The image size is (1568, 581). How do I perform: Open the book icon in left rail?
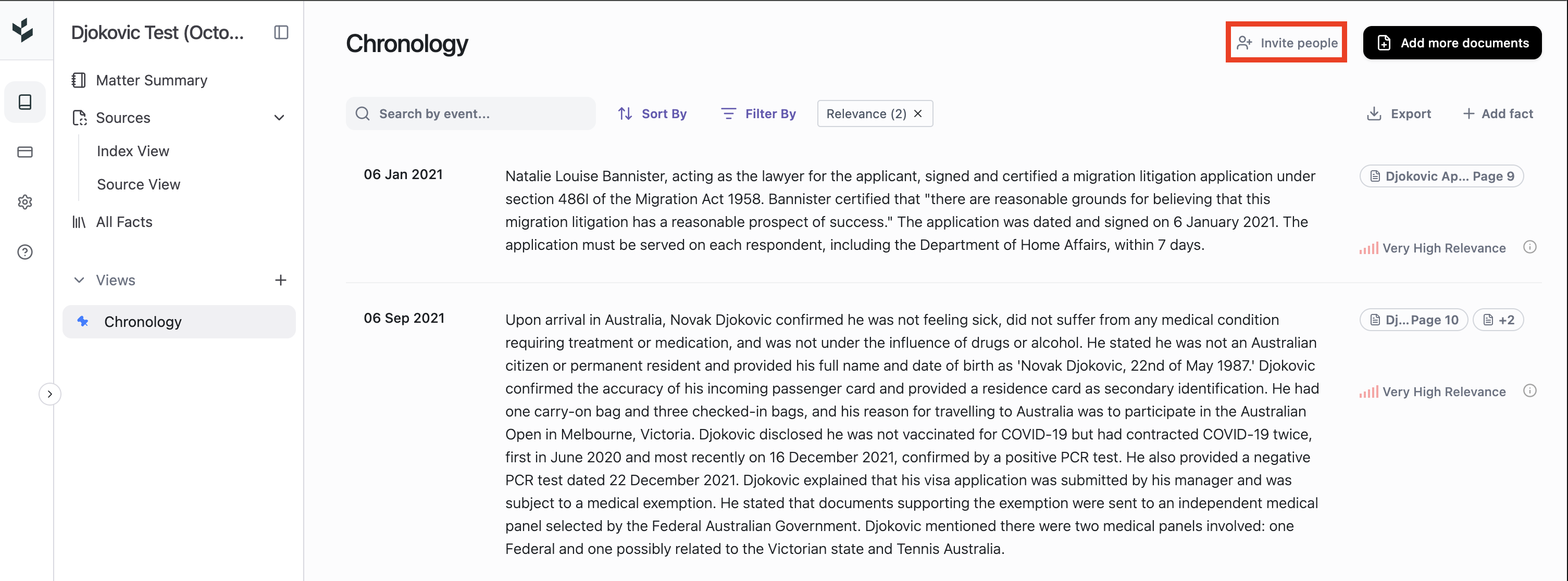click(25, 102)
